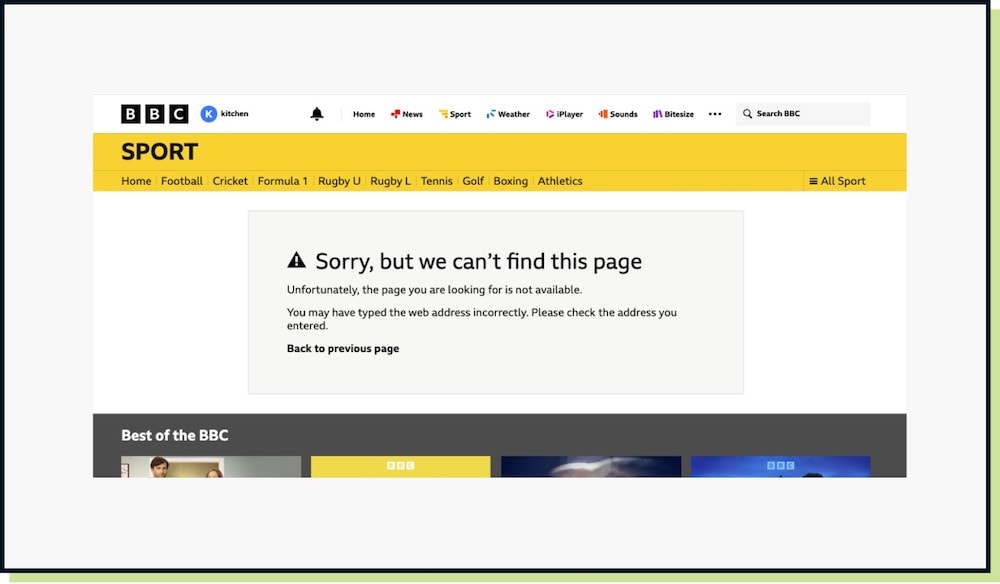Viewport: 1000px width, 584px height.
Task: Click the SPORT section heading
Action: (x=159, y=152)
